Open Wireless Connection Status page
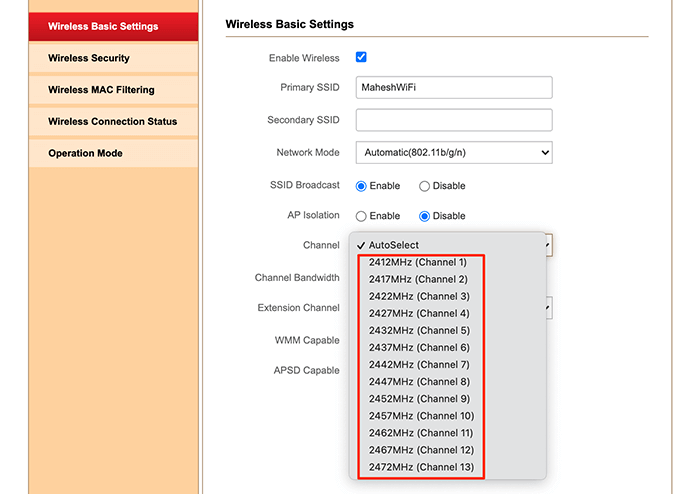680x494 pixels. coord(112,121)
